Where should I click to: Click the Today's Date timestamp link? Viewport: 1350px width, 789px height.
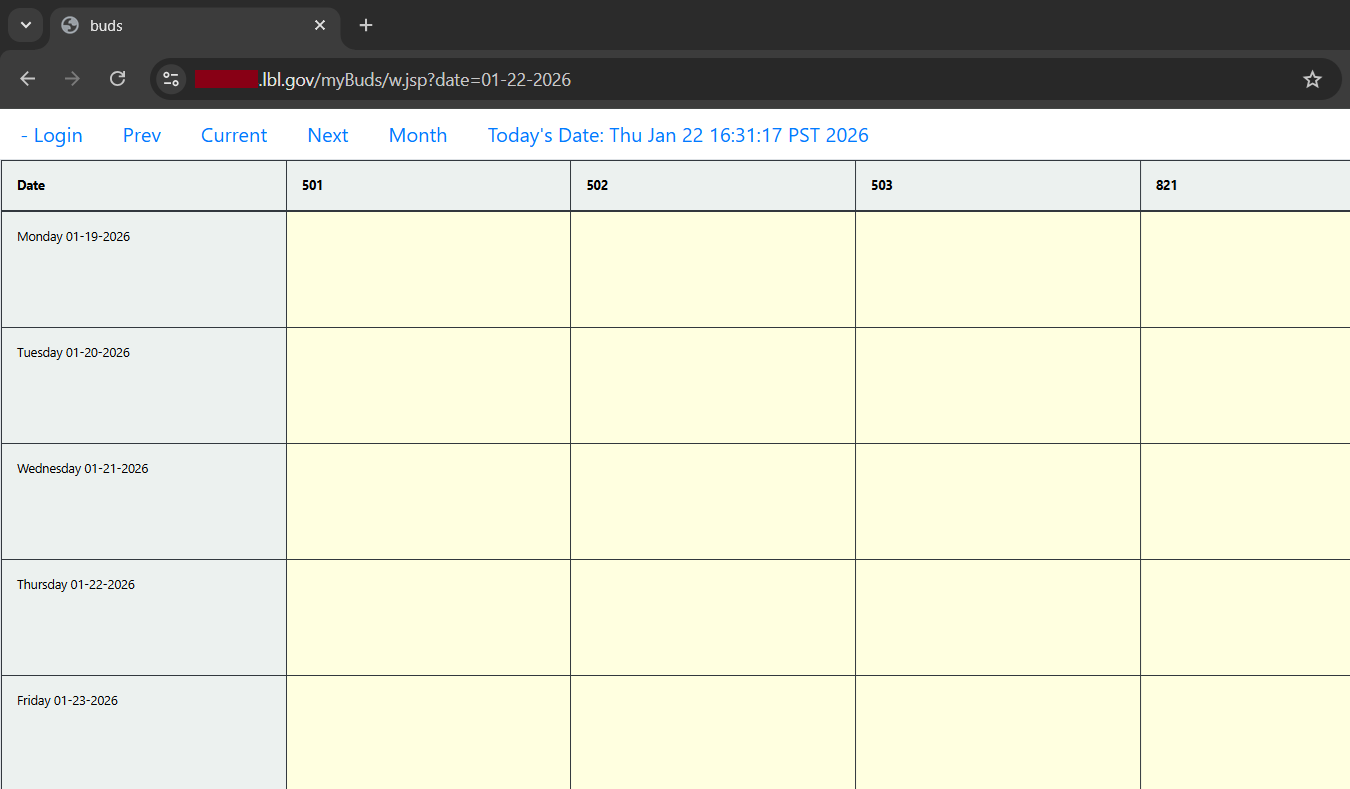point(678,135)
